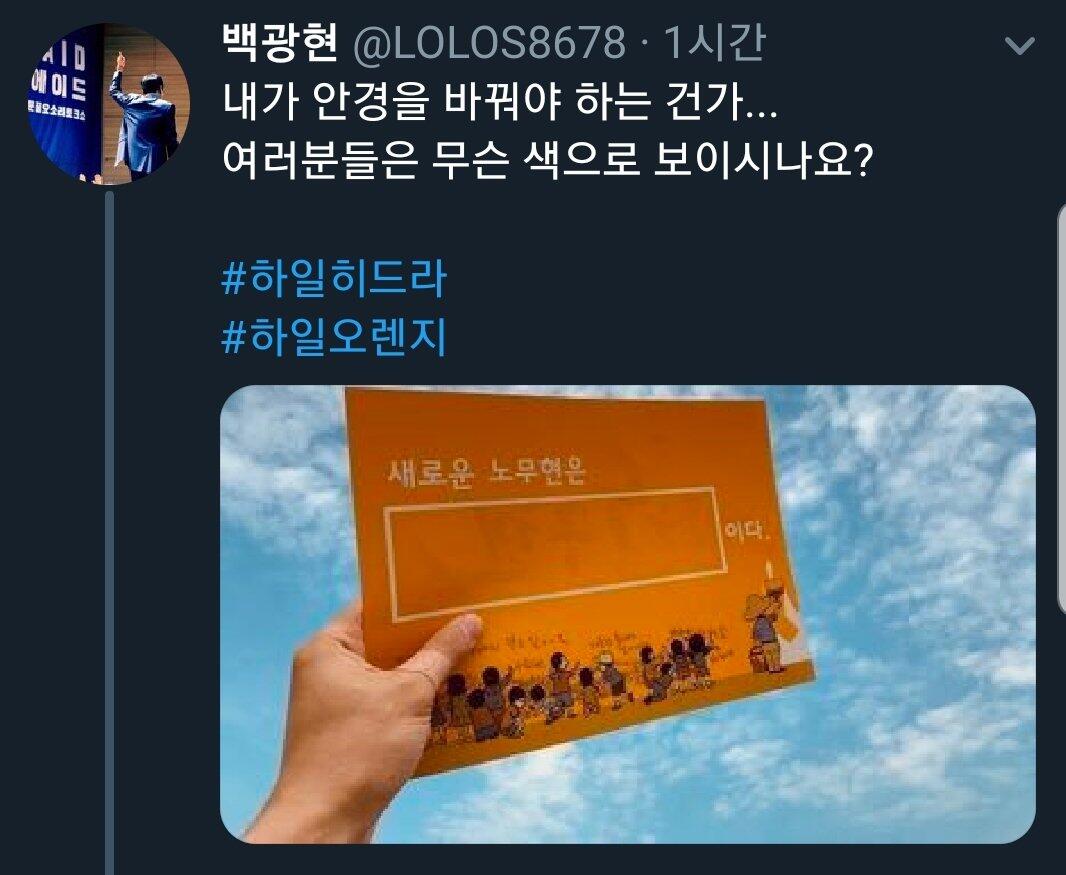1066x875 pixels.
Task: Open the 1시간 timestamp permalink
Action: pos(715,43)
